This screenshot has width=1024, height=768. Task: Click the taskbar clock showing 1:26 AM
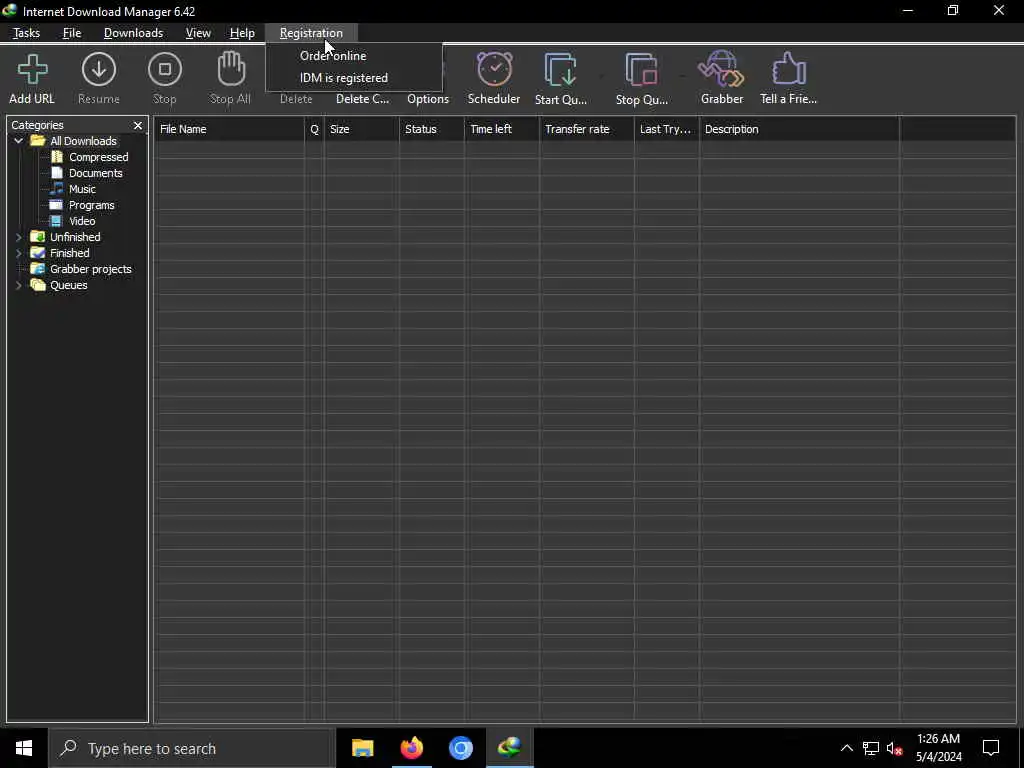click(938, 748)
